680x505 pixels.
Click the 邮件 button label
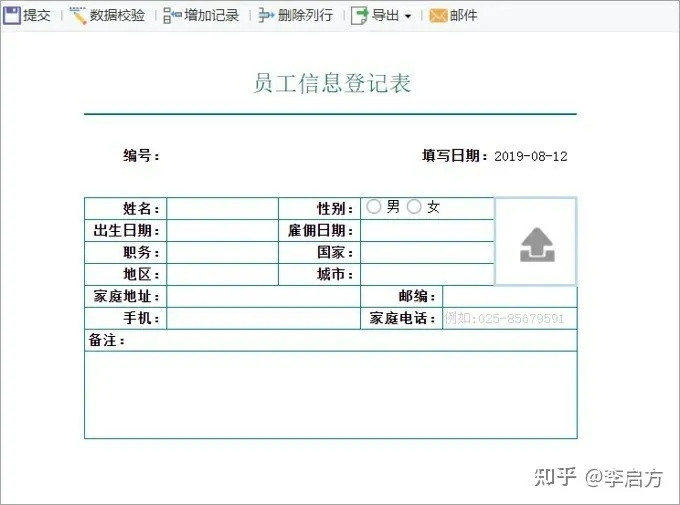pyautogui.click(x=463, y=16)
